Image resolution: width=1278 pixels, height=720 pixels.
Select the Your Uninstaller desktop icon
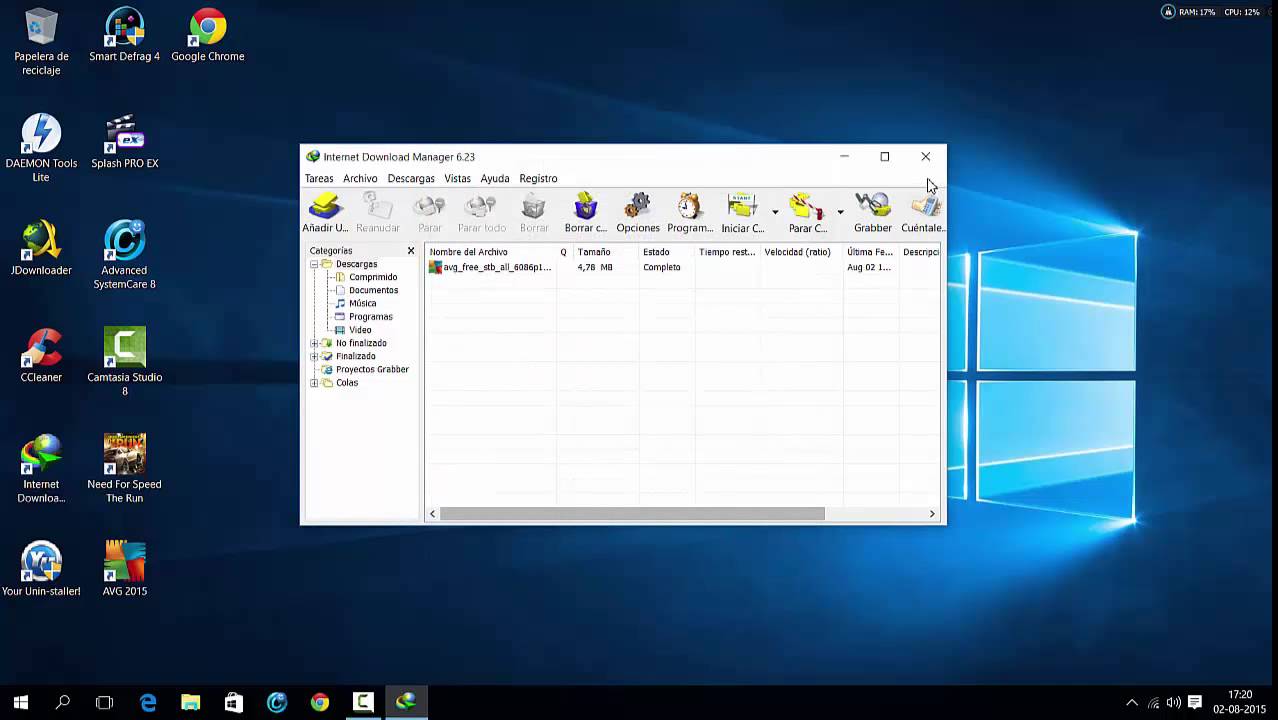tap(41, 569)
